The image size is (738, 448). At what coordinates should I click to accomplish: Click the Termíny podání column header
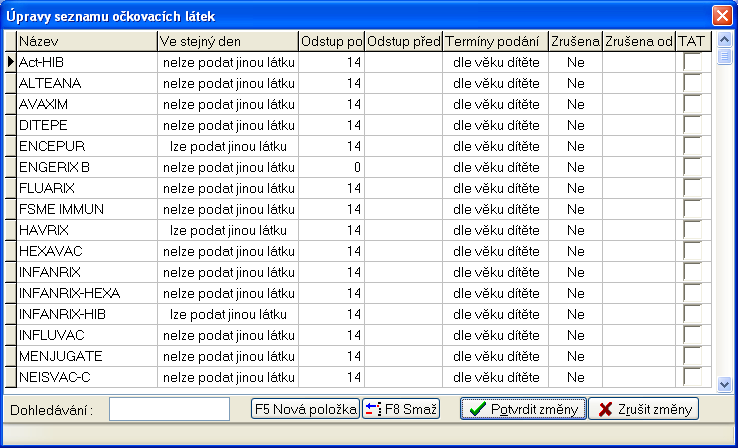(495, 41)
